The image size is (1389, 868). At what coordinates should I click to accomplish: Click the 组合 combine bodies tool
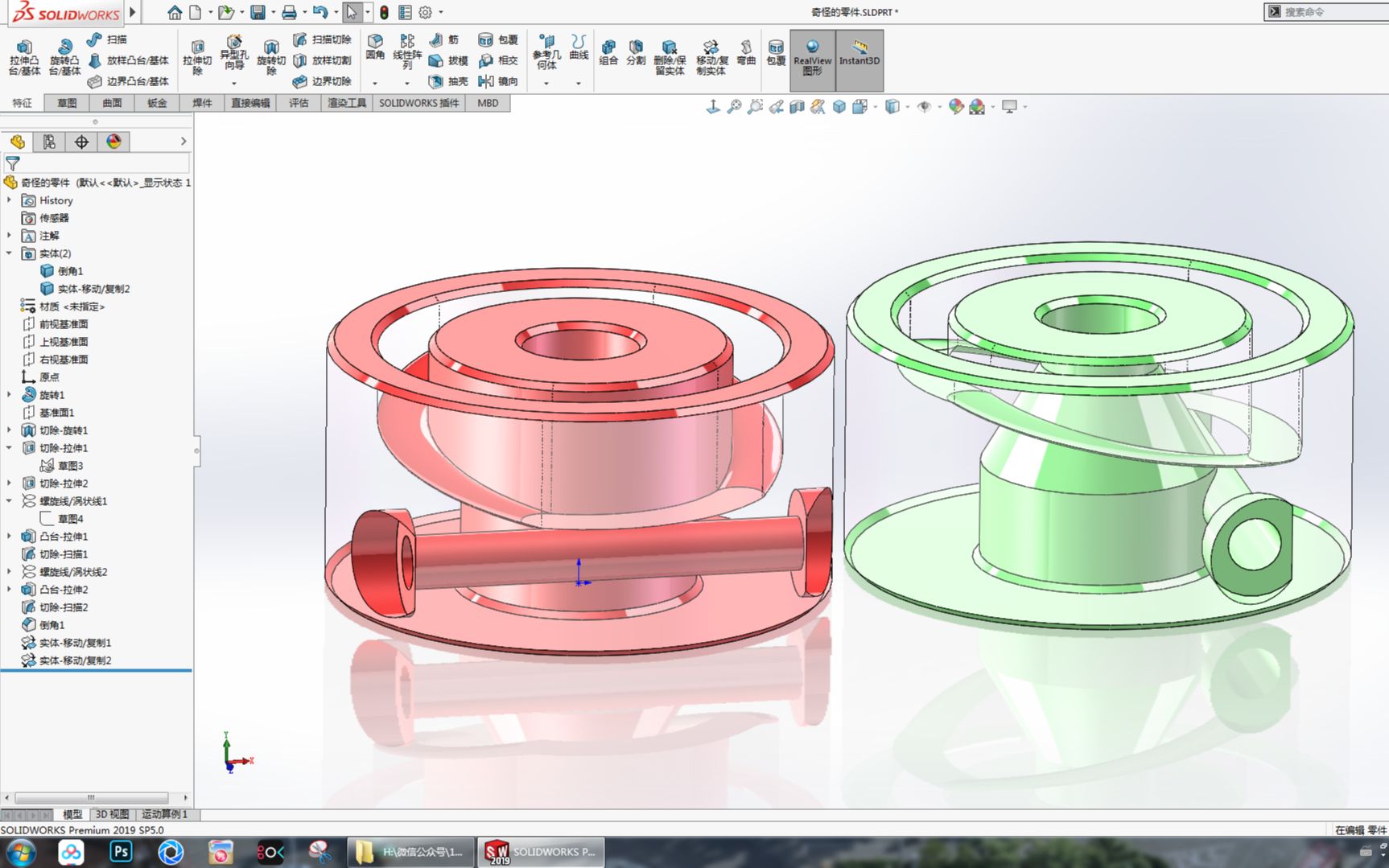tap(608, 52)
